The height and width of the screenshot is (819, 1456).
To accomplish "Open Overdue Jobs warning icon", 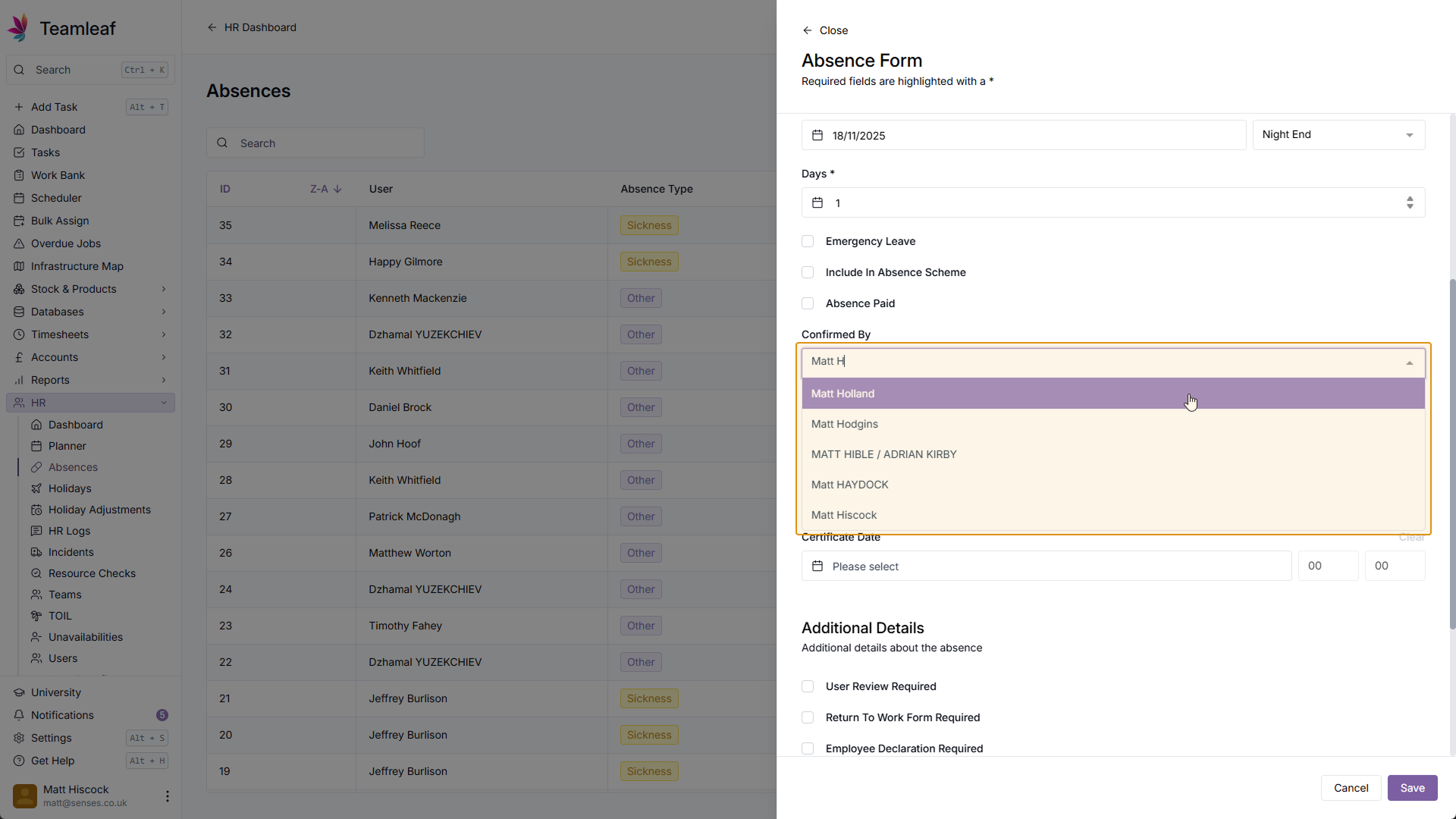I will coord(19,243).
